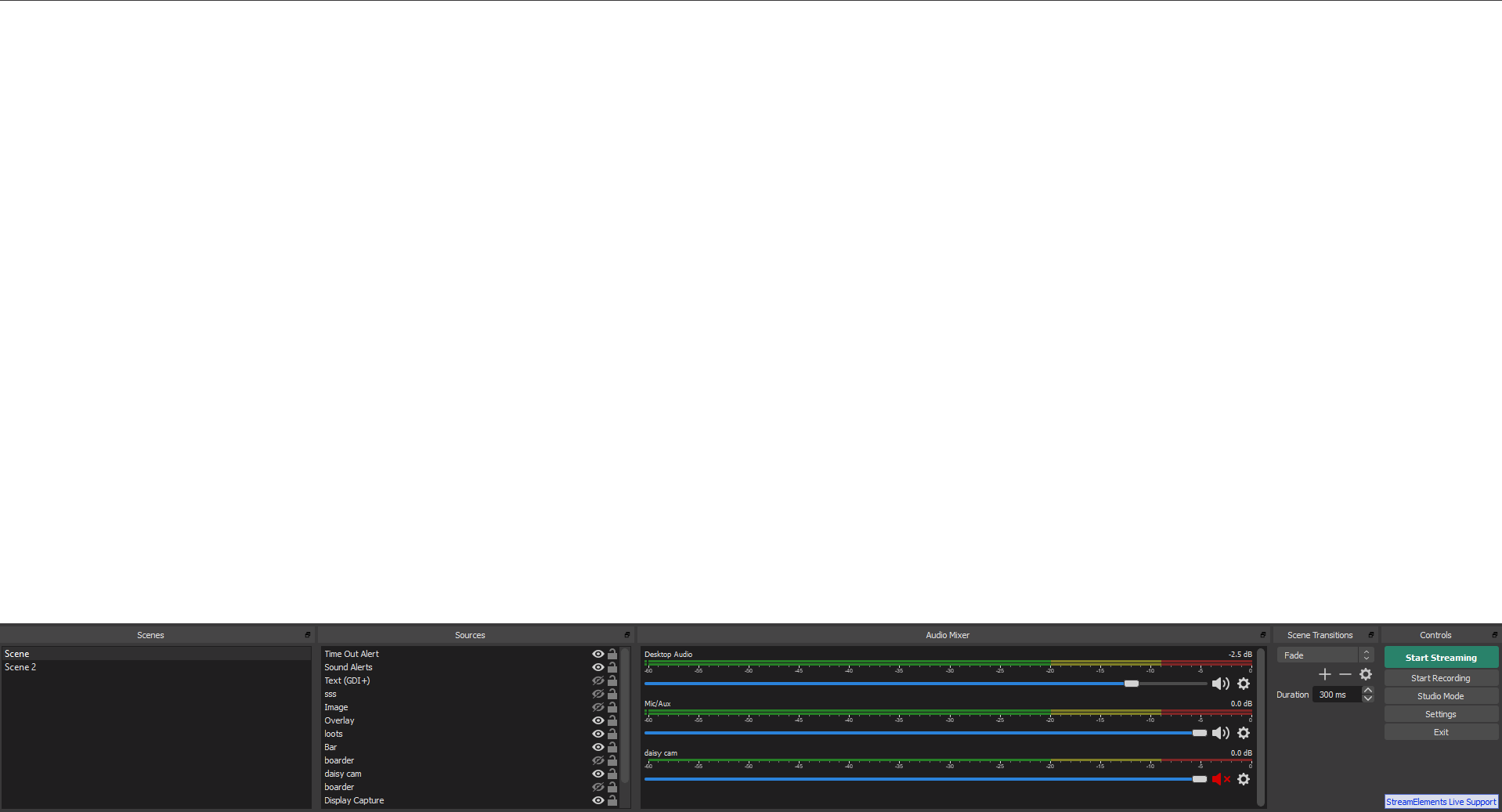Image resolution: width=1502 pixels, height=812 pixels.
Task: Hide the Overlay source
Action: [x=598, y=720]
